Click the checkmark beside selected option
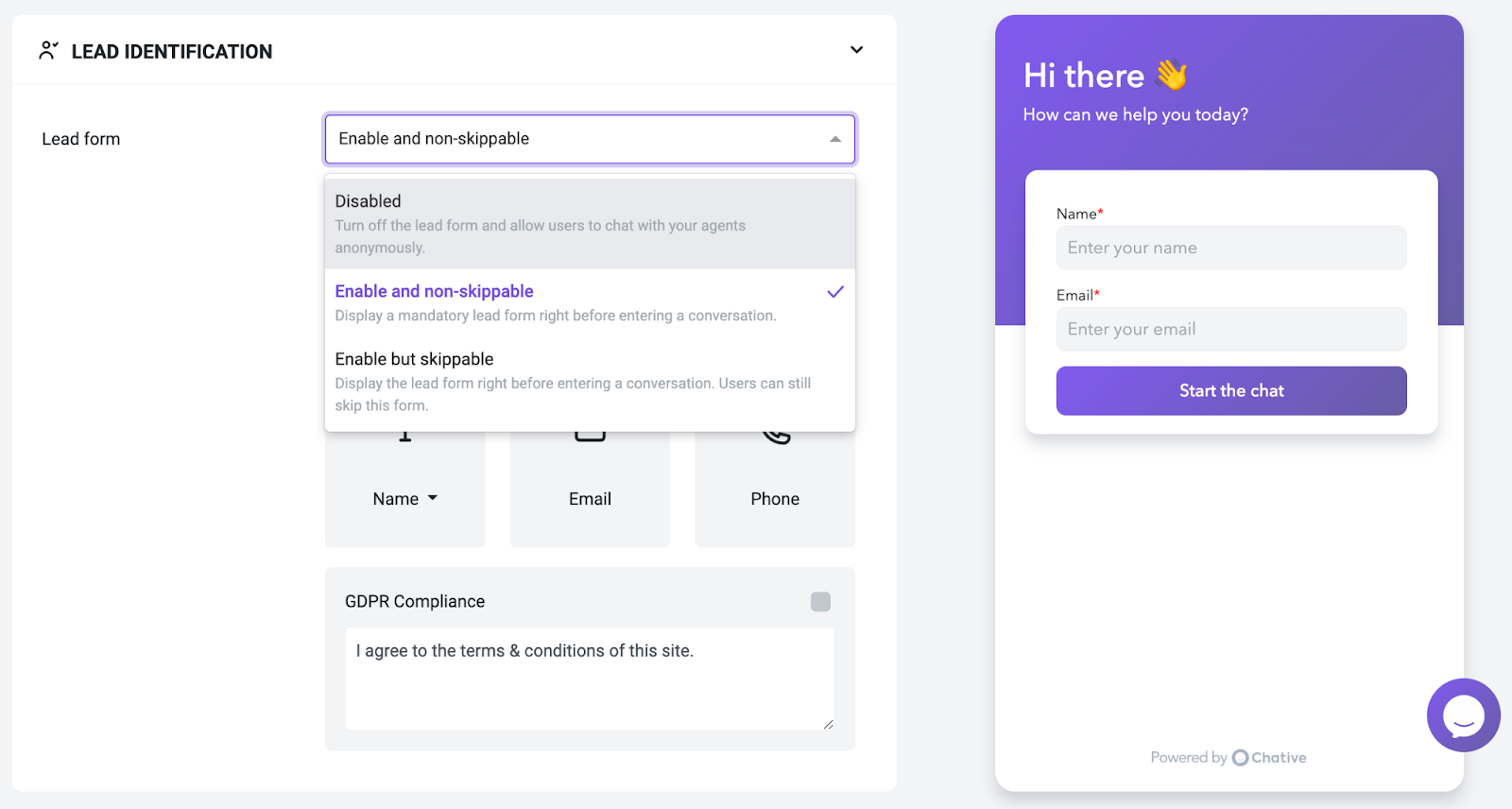The height and width of the screenshot is (809, 1512). pos(835,292)
